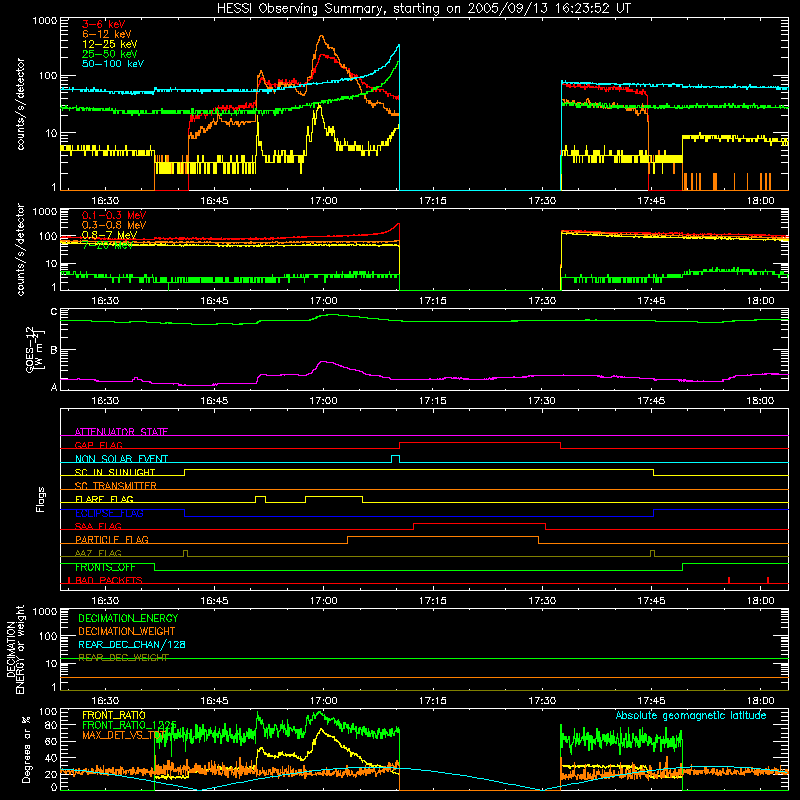Click the 12-25 keV legend label
This screenshot has width=800, height=800.
[x=110, y=44]
